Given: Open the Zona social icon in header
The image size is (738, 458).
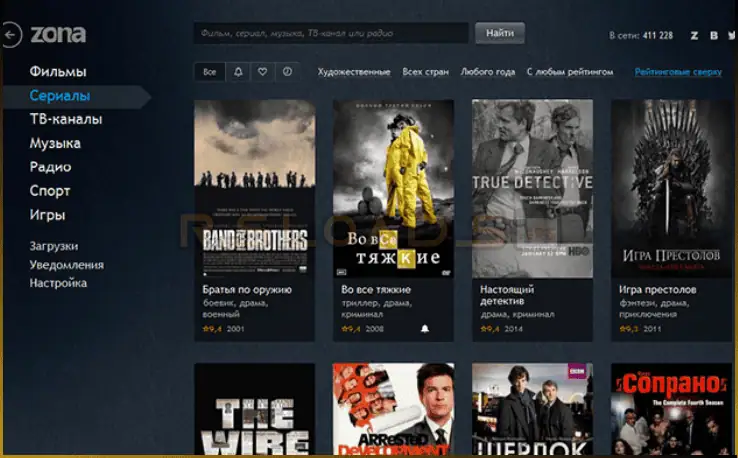Looking at the screenshot, I should [694, 35].
